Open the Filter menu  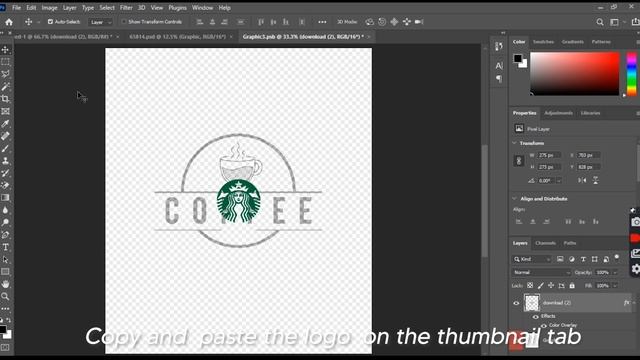[126, 8]
